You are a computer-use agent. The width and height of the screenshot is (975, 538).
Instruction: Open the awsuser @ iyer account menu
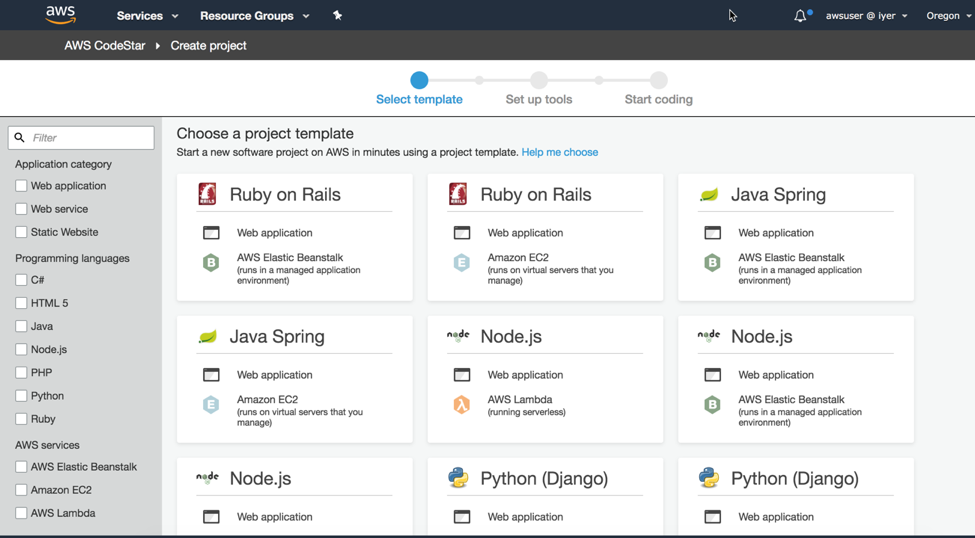866,16
